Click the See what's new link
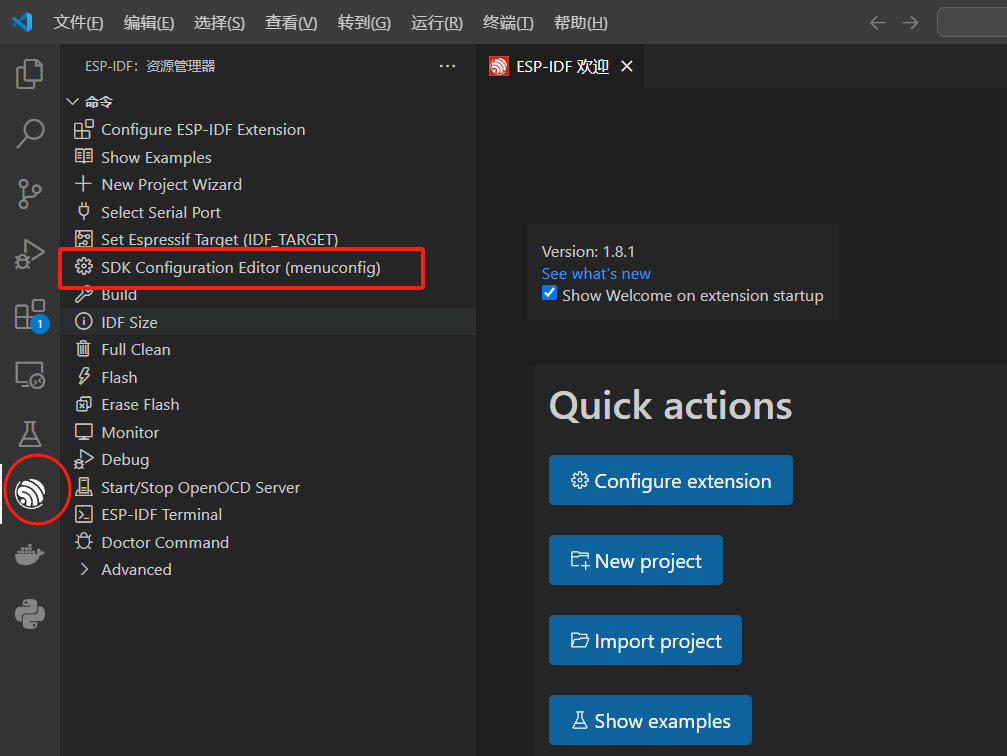Viewport: 1007px width, 756px height. 596,274
